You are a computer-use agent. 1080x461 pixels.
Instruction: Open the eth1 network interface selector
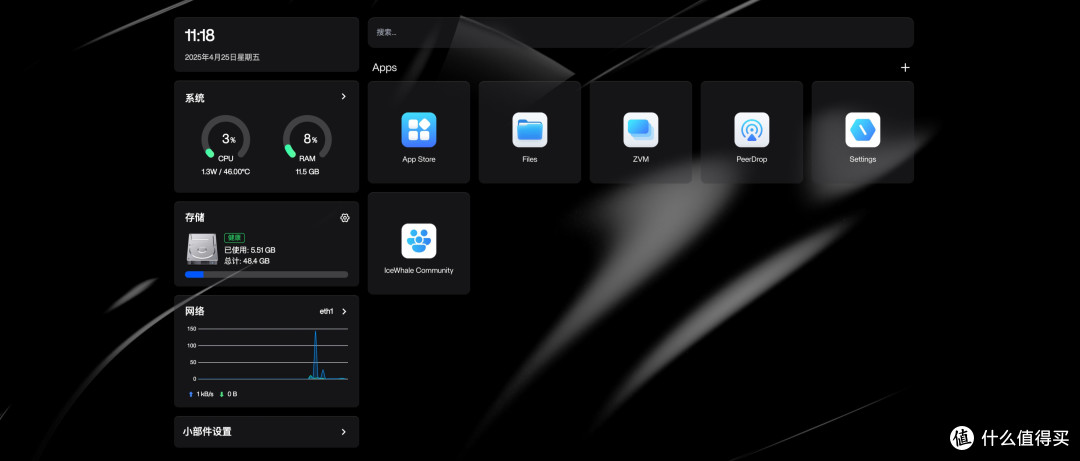pos(333,311)
